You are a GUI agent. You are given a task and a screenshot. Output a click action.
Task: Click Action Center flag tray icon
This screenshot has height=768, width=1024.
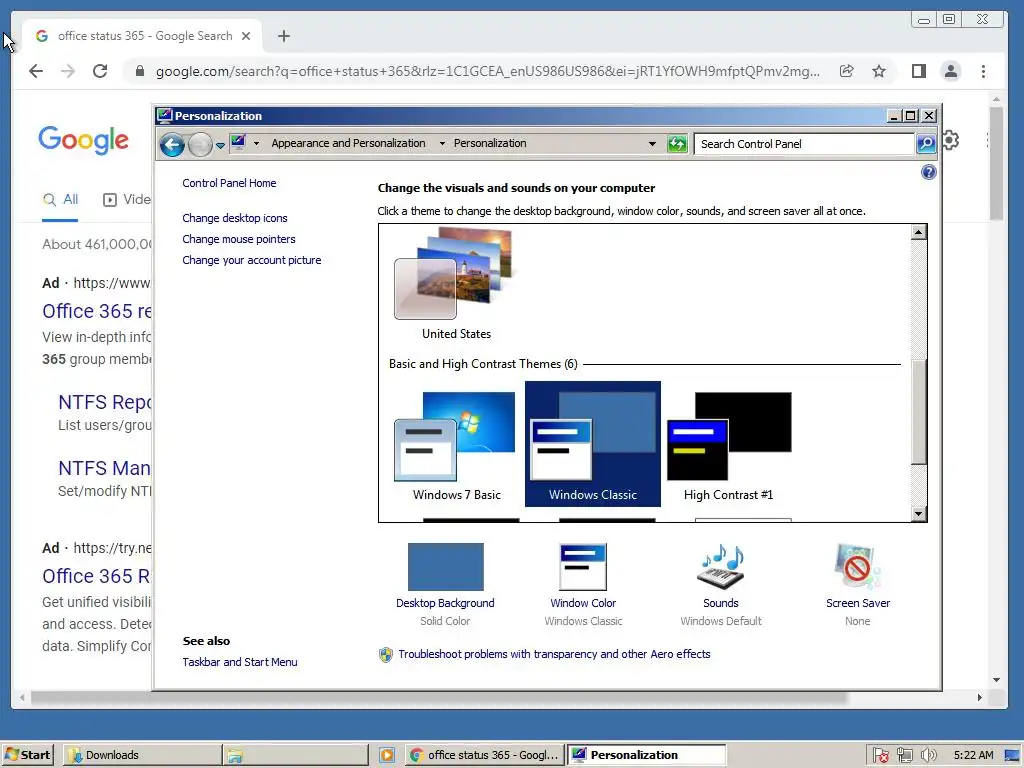point(880,756)
